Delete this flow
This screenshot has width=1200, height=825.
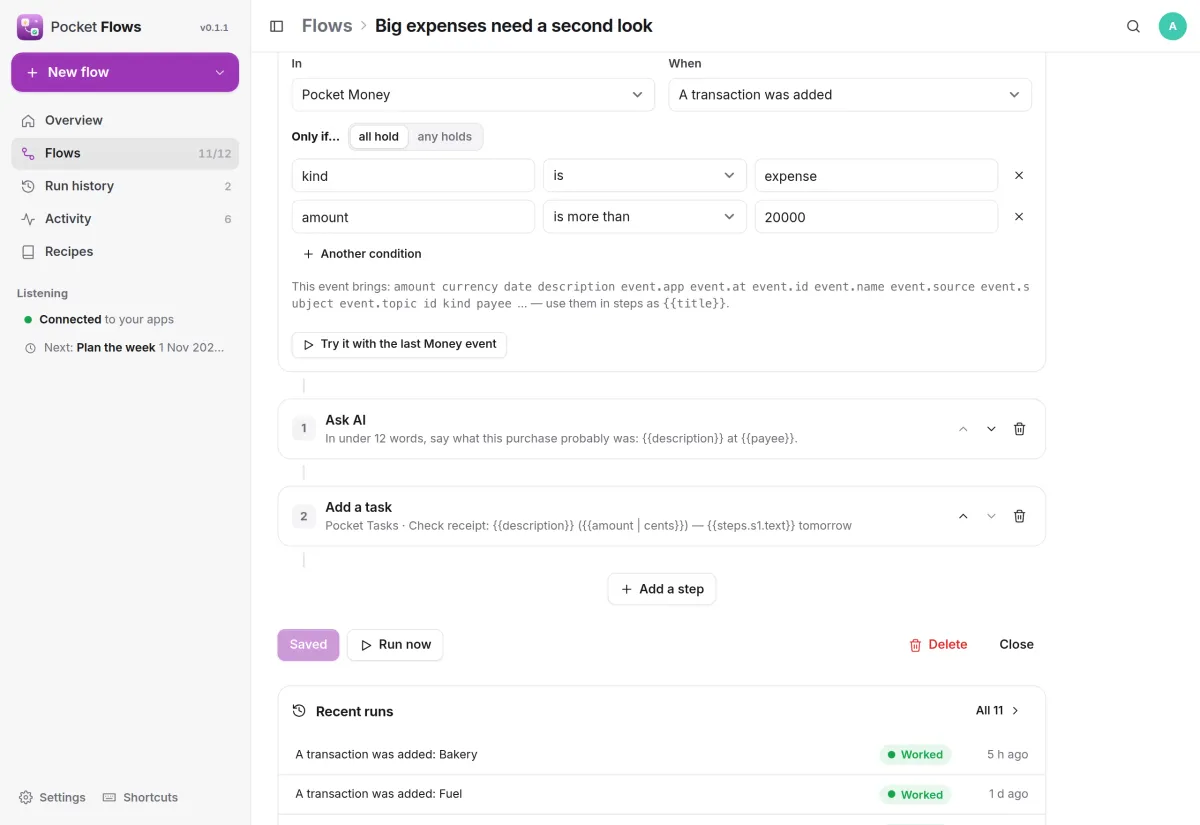click(x=938, y=645)
